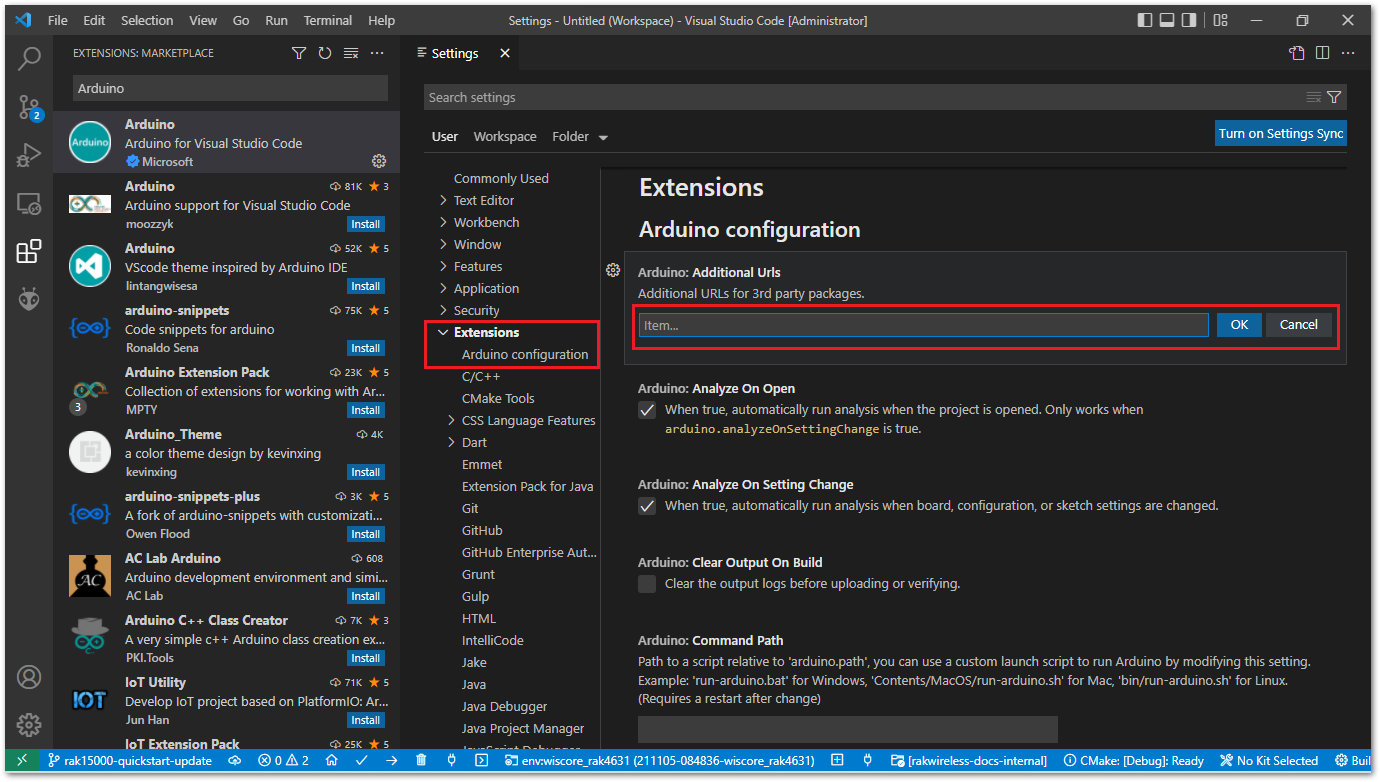
Task: Select Arduino configuration in settings tree
Action: (525, 354)
